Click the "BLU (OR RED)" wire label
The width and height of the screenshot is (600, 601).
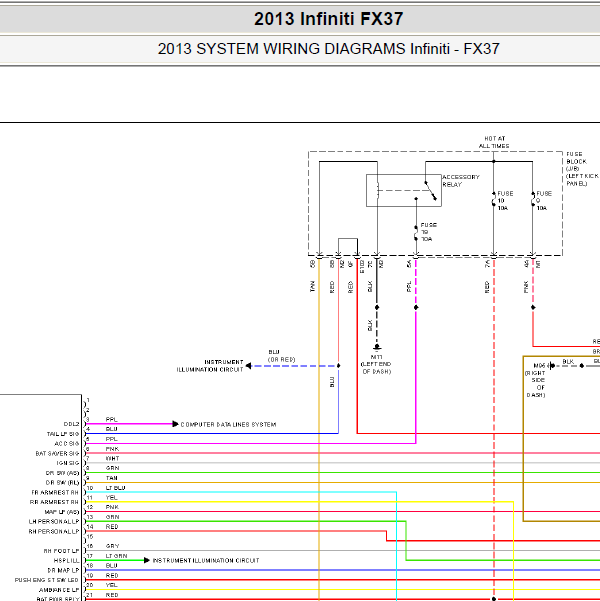coord(281,356)
